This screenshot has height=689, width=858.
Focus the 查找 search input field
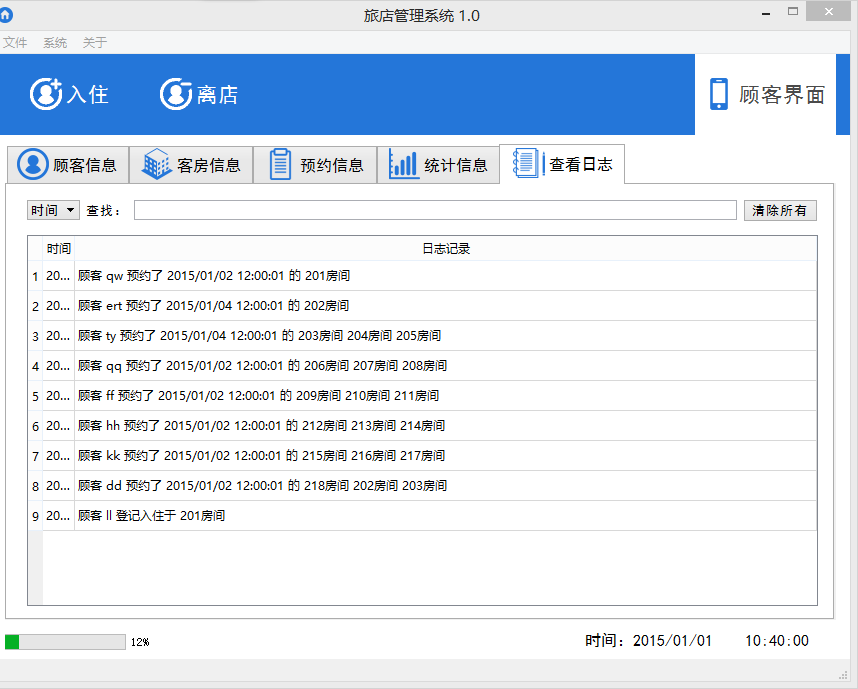pyautogui.click(x=435, y=210)
